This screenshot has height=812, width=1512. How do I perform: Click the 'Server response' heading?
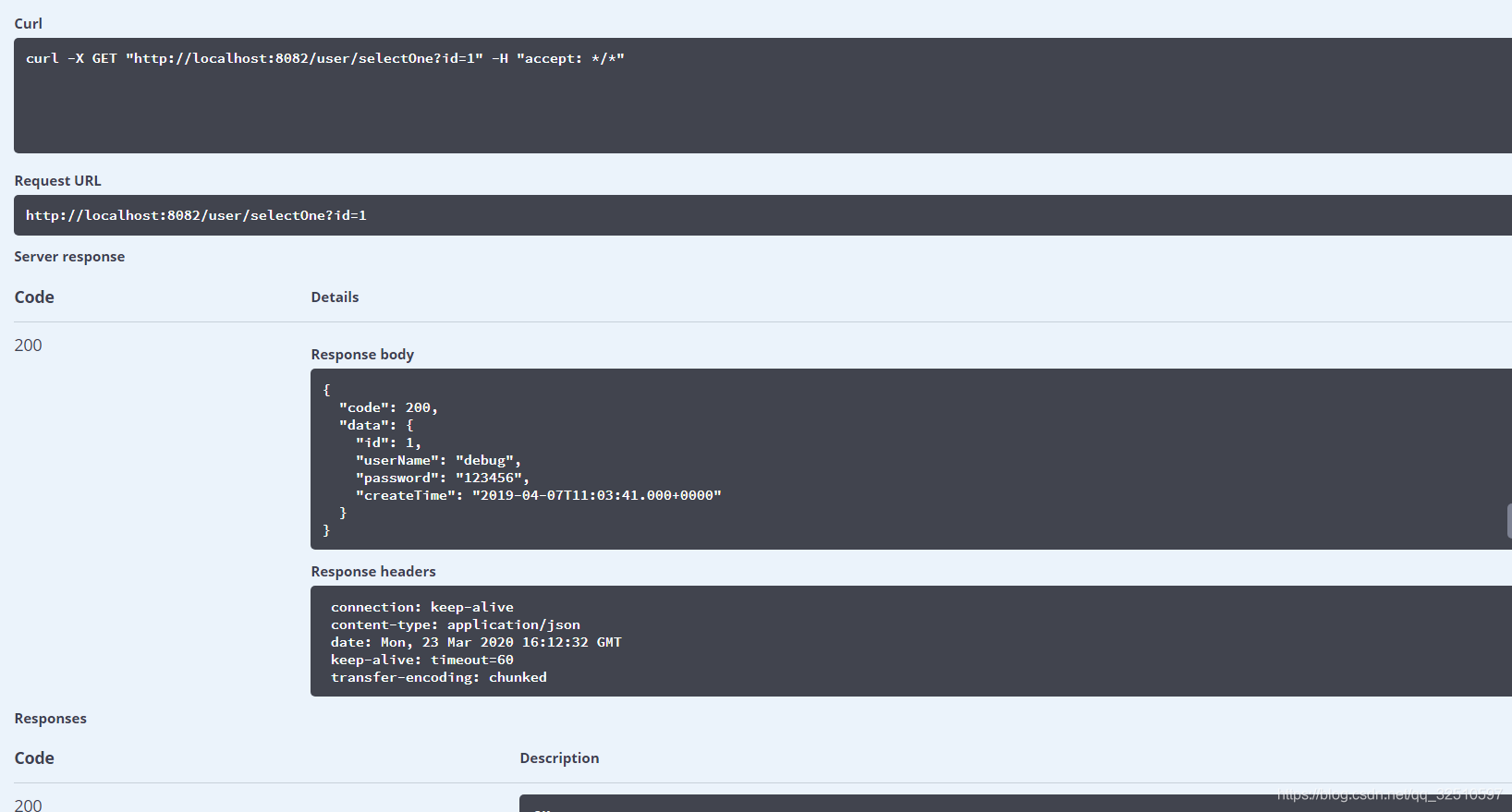[x=69, y=257]
